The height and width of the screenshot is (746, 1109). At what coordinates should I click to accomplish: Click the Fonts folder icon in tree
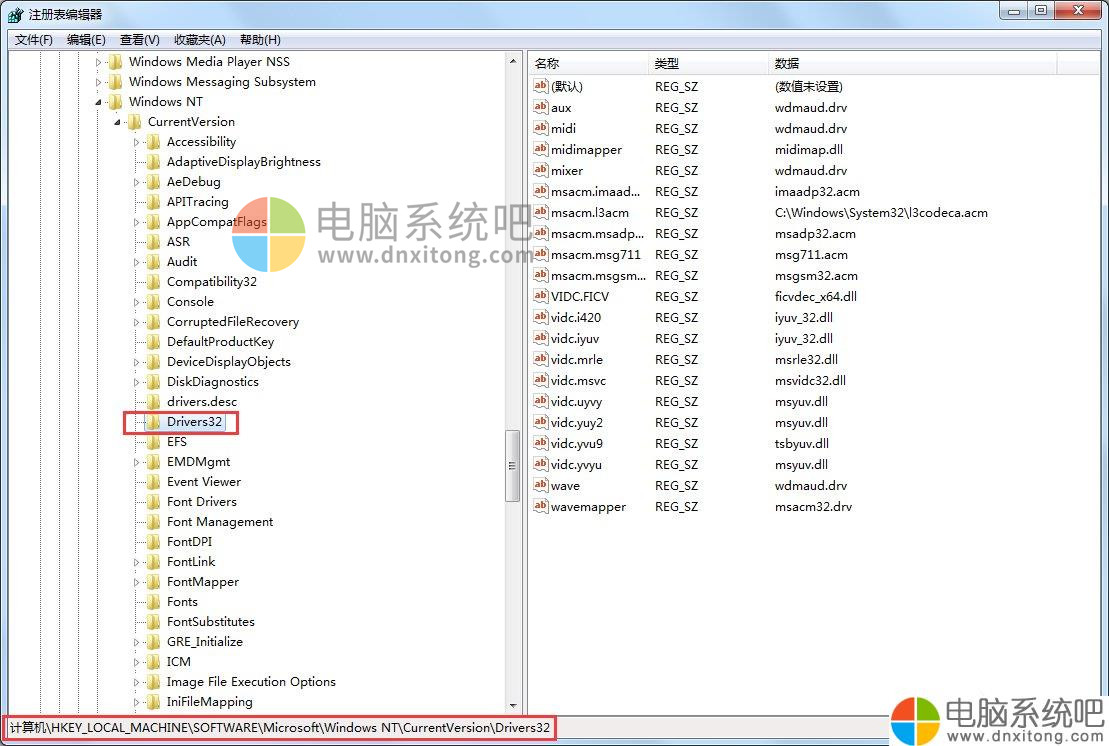pos(153,602)
